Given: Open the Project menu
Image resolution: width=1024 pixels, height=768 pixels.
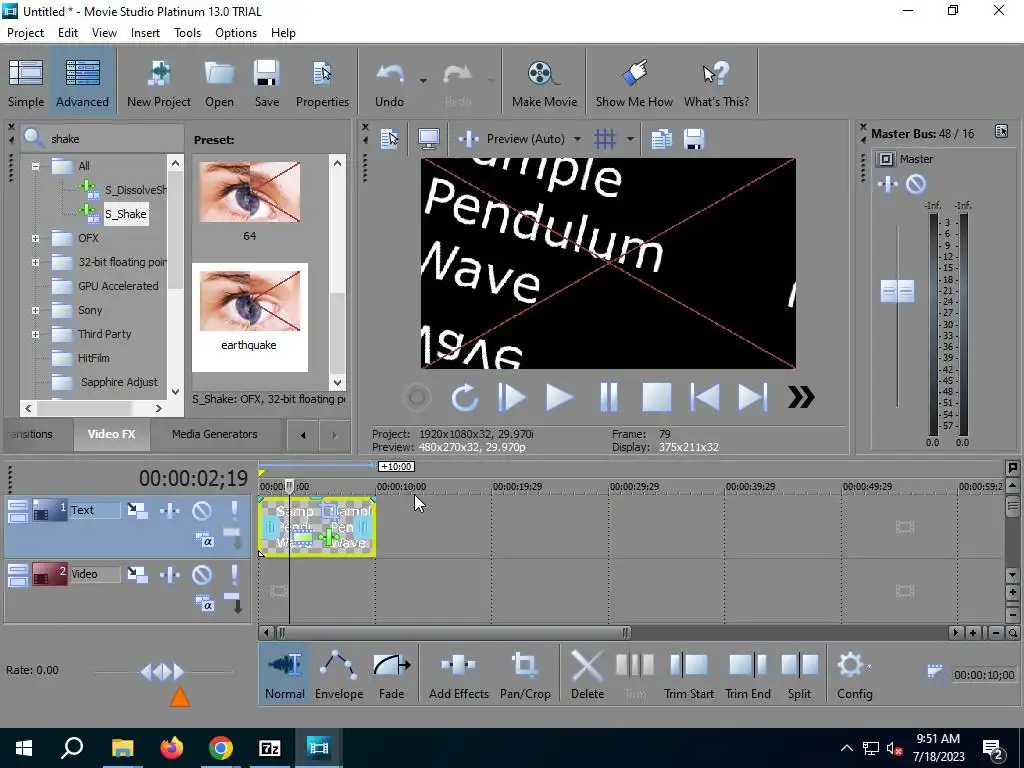Looking at the screenshot, I should point(25,33).
